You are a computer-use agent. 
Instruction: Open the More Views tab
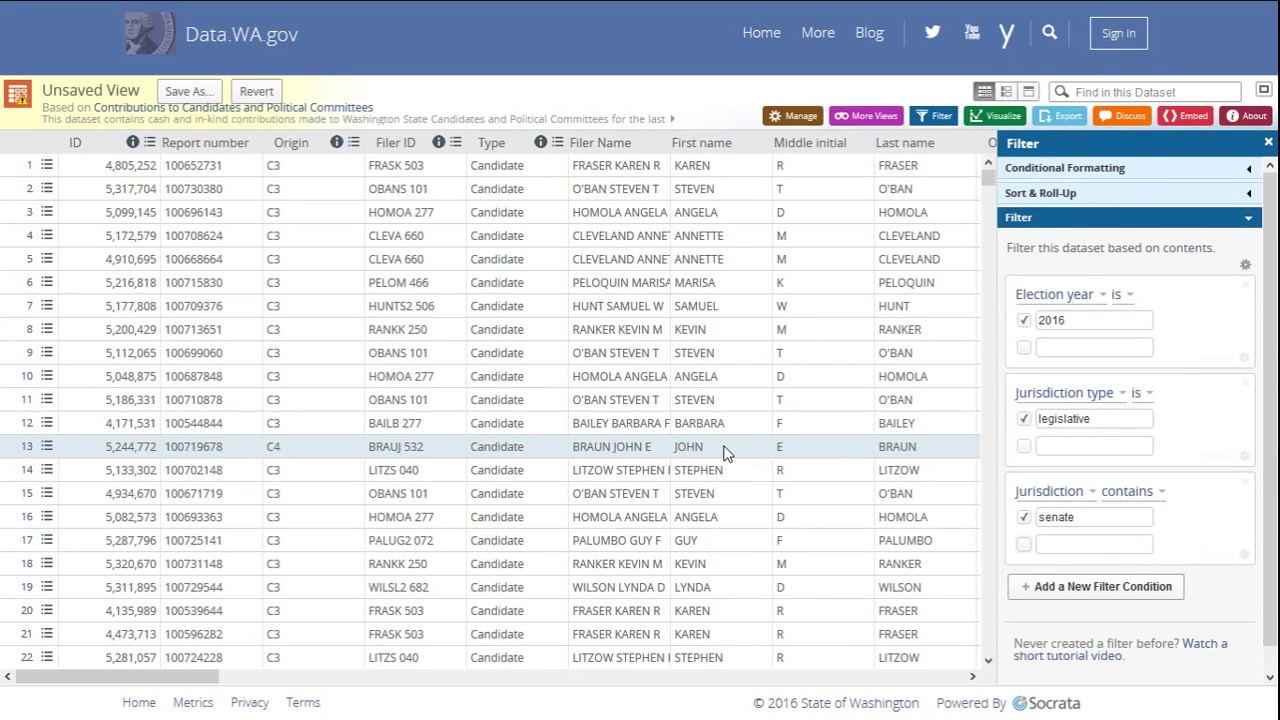click(x=867, y=116)
